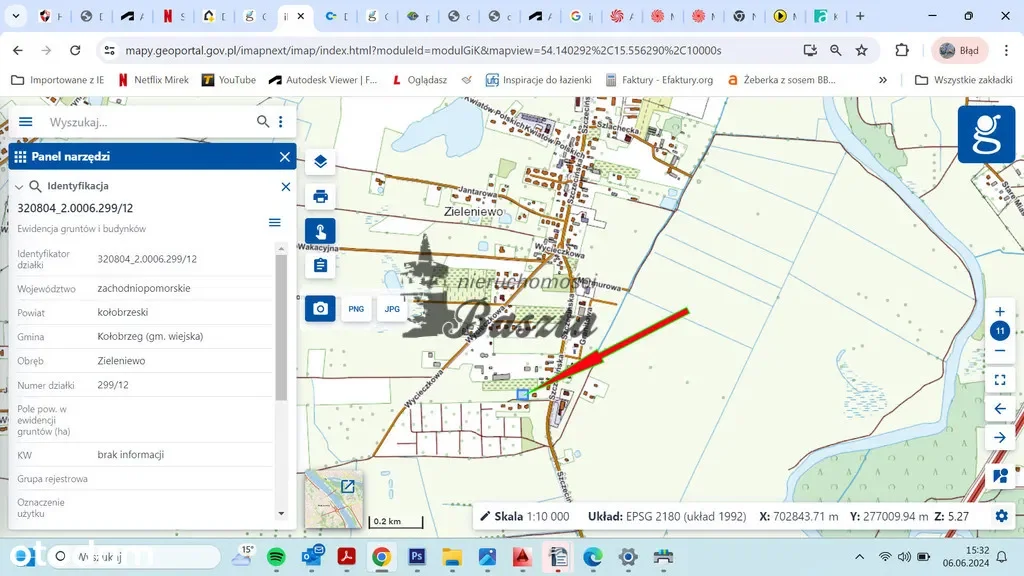Collapse the Identyfikacja section
Image resolution: width=1024 pixels, height=576 pixels.
point(19,187)
